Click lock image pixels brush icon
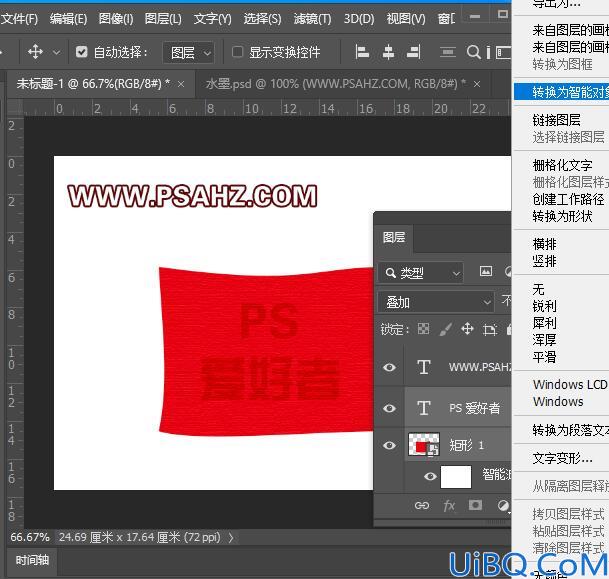This screenshot has height=579, width=609. coord(445,329)
